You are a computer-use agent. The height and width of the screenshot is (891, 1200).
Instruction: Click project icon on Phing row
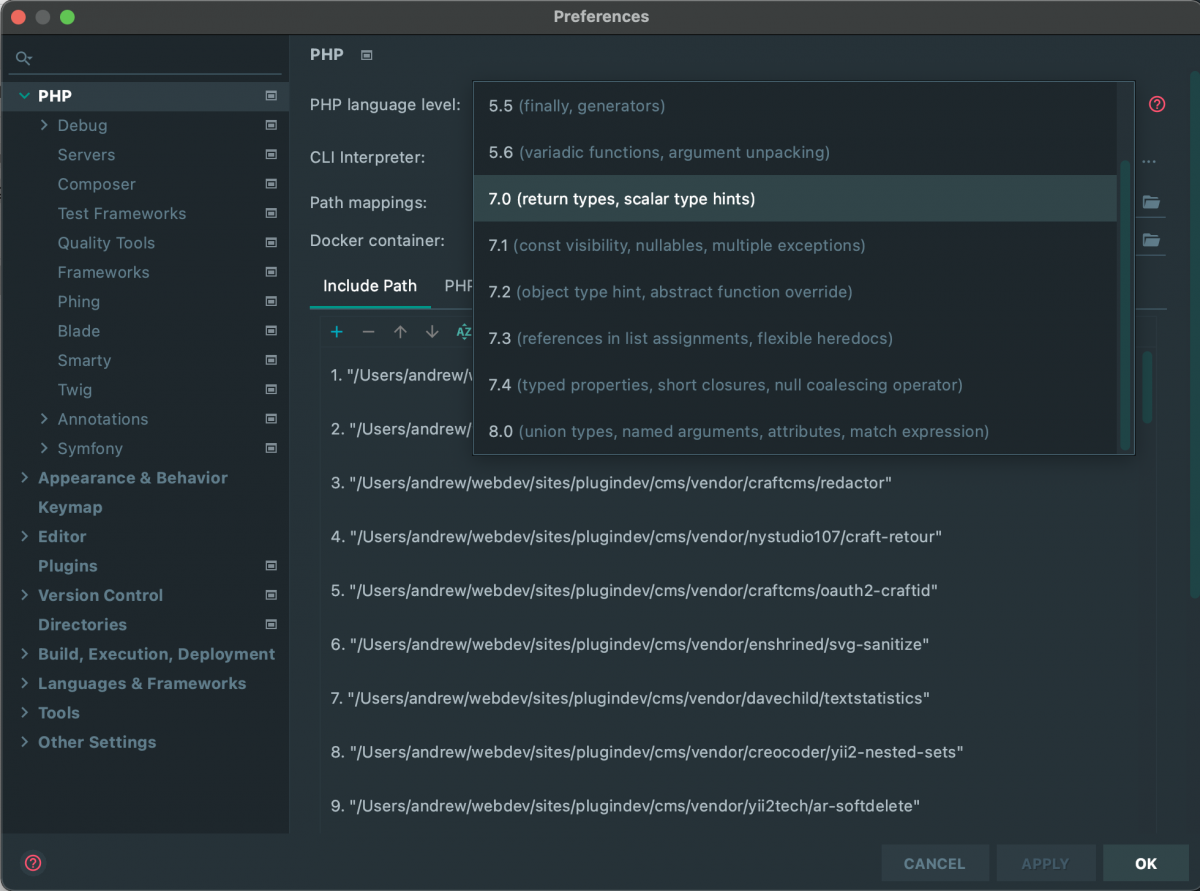271,301
